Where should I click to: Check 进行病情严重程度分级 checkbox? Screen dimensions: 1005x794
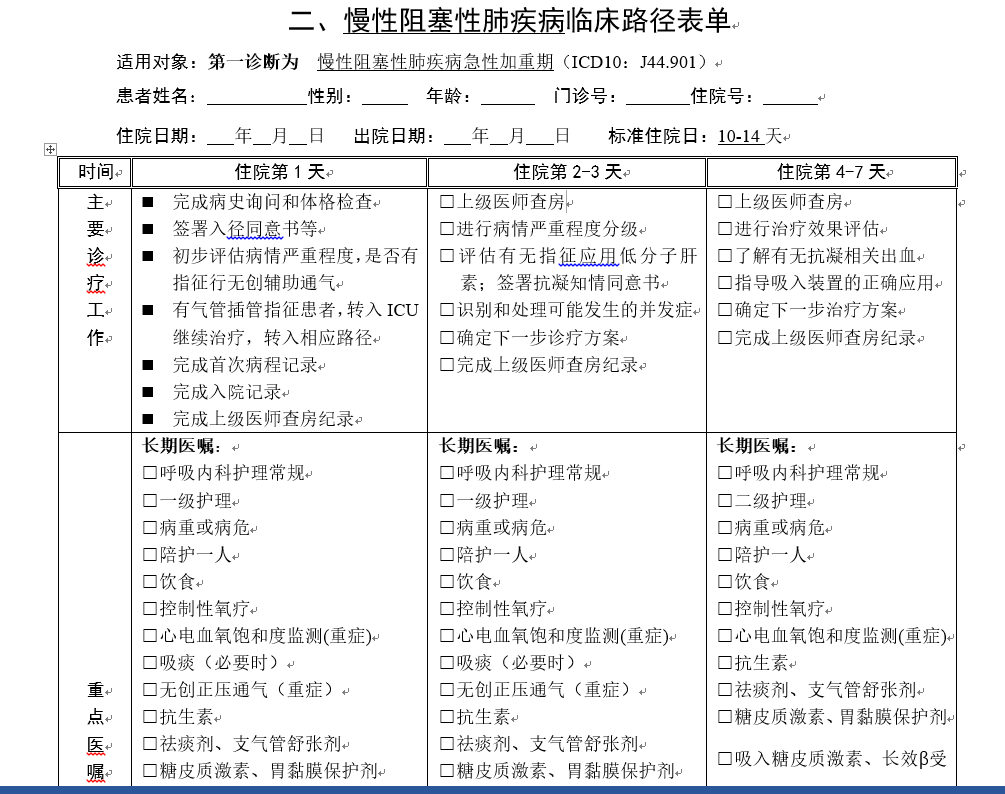(x=447, y=229)
